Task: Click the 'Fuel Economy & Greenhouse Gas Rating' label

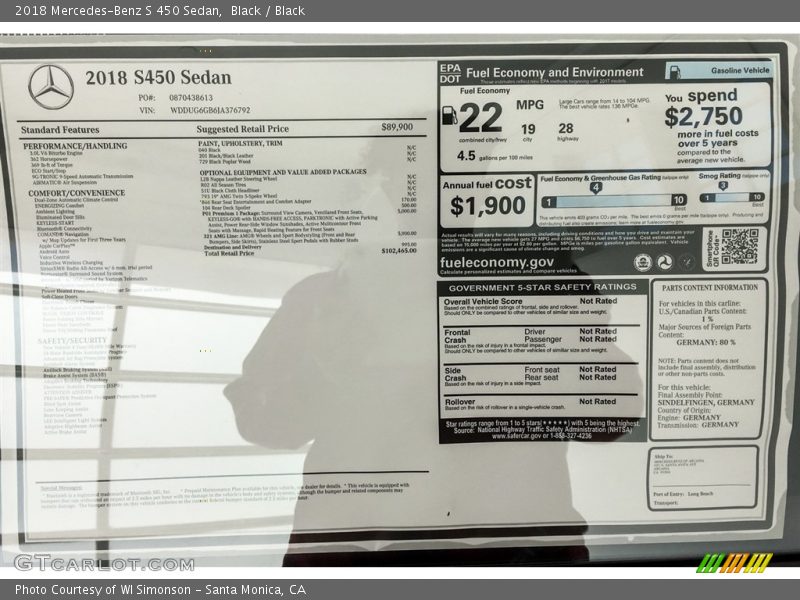Action: pos(601,178)
